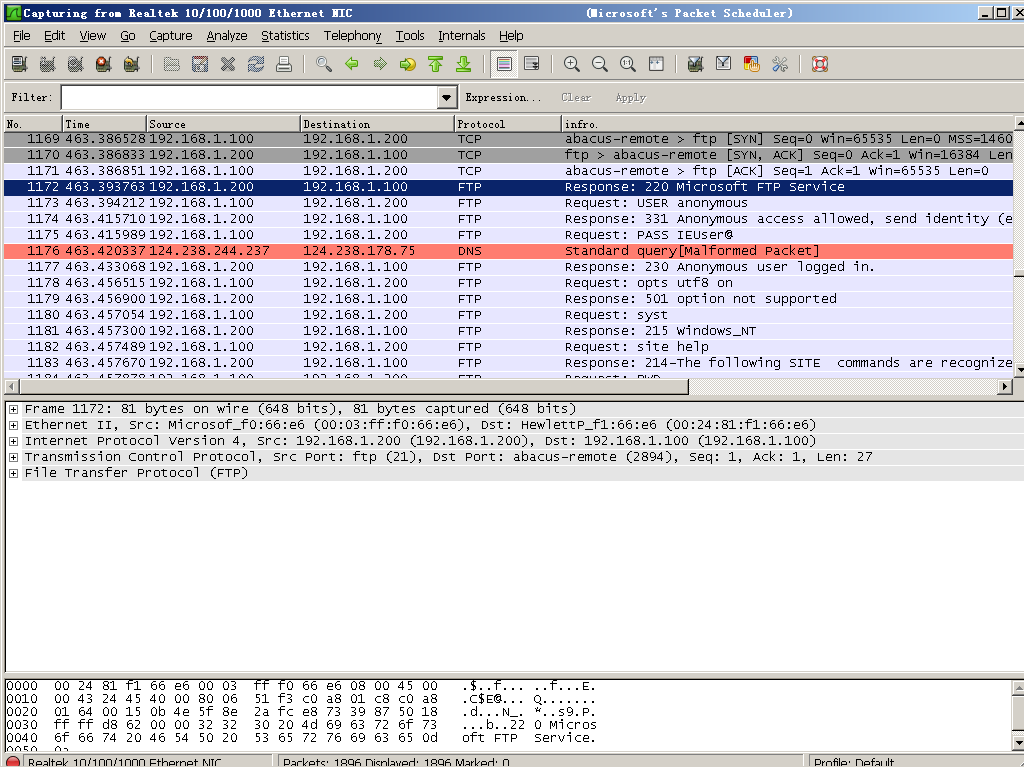Open the Analyze menu
The width and height of the screenshot is (1024, 768).
(227, 36)
